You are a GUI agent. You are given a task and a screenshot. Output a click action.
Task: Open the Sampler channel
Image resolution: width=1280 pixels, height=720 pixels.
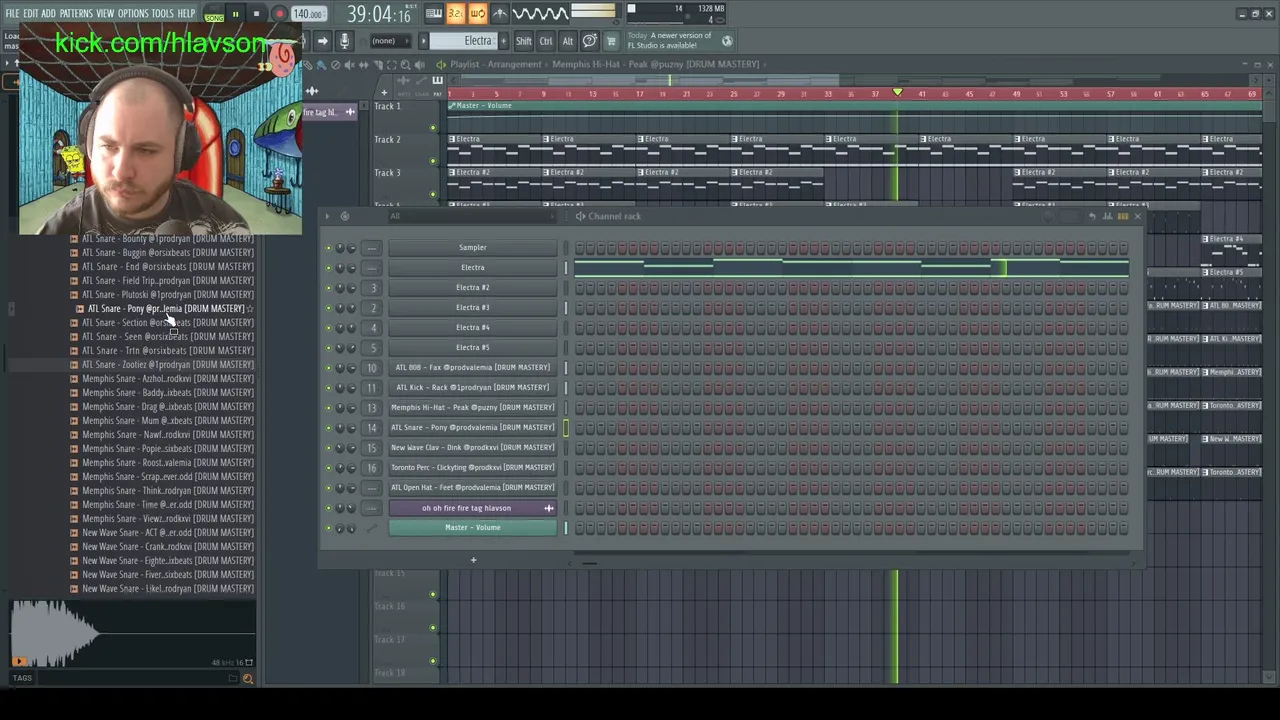(472, 247)
